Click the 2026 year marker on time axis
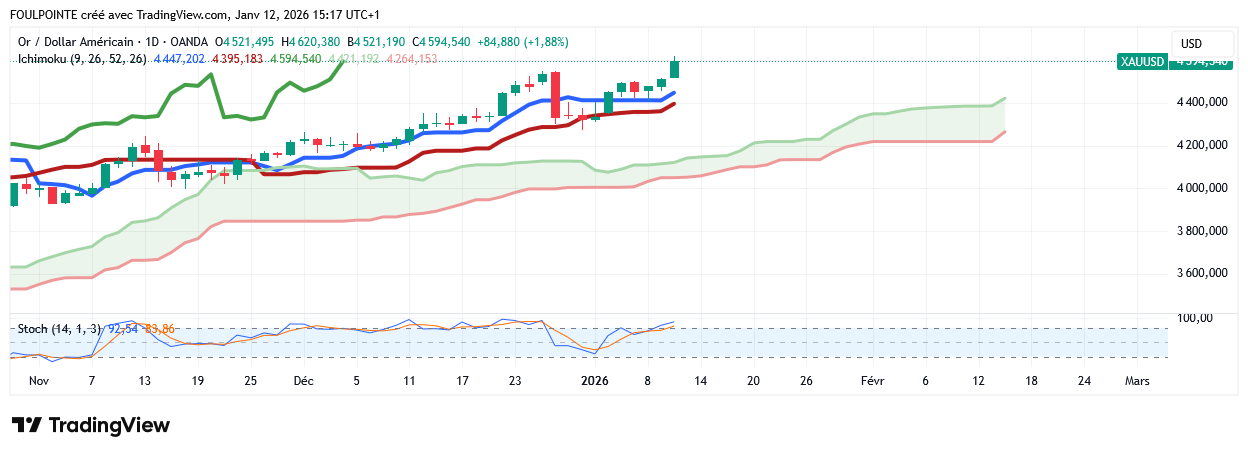The height and width of the screenshot is (455, 1248). pyautogui.click(x=595, y=381)
